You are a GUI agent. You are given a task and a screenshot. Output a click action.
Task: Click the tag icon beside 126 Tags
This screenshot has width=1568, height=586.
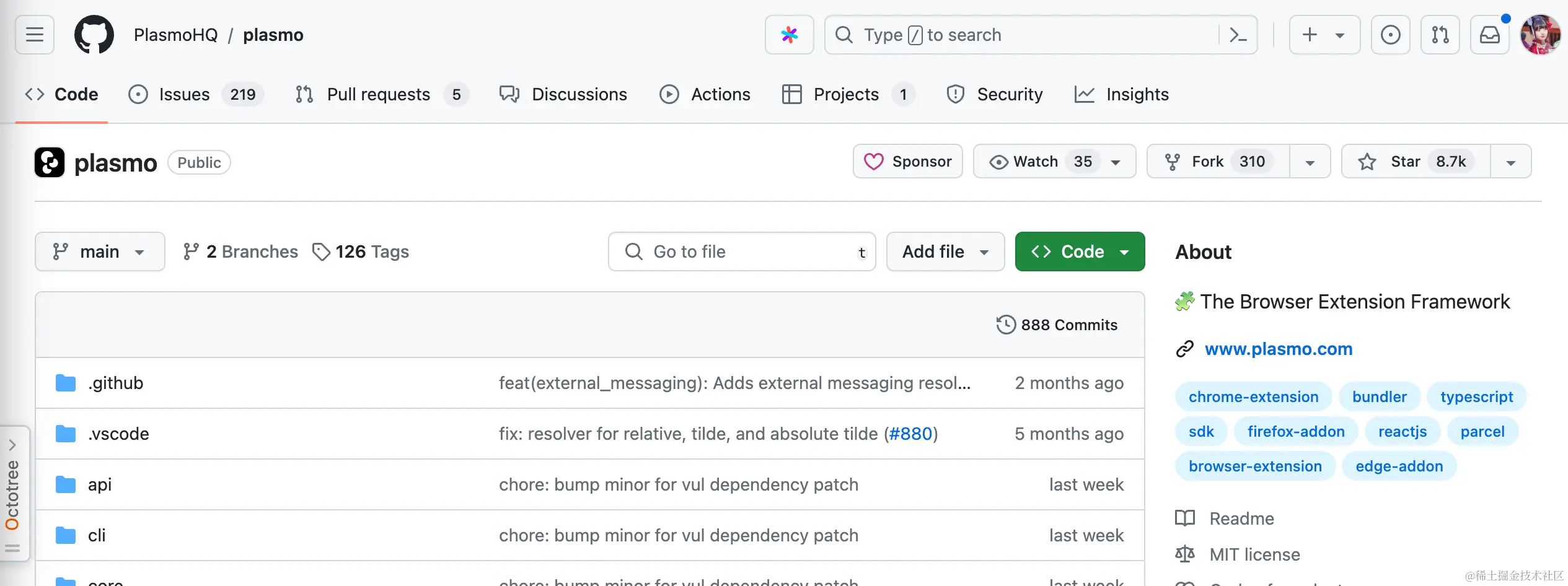pyautogui.click(x=321, y=251)
